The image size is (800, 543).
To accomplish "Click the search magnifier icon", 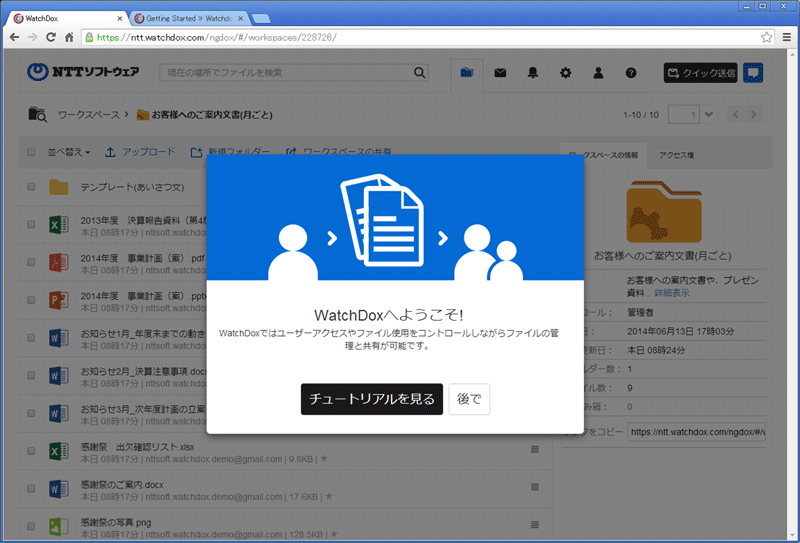I will click(x=419, y=73).
